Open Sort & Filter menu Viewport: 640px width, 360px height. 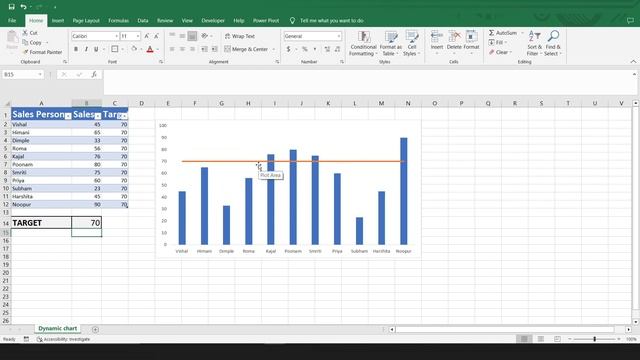[534, 43]
